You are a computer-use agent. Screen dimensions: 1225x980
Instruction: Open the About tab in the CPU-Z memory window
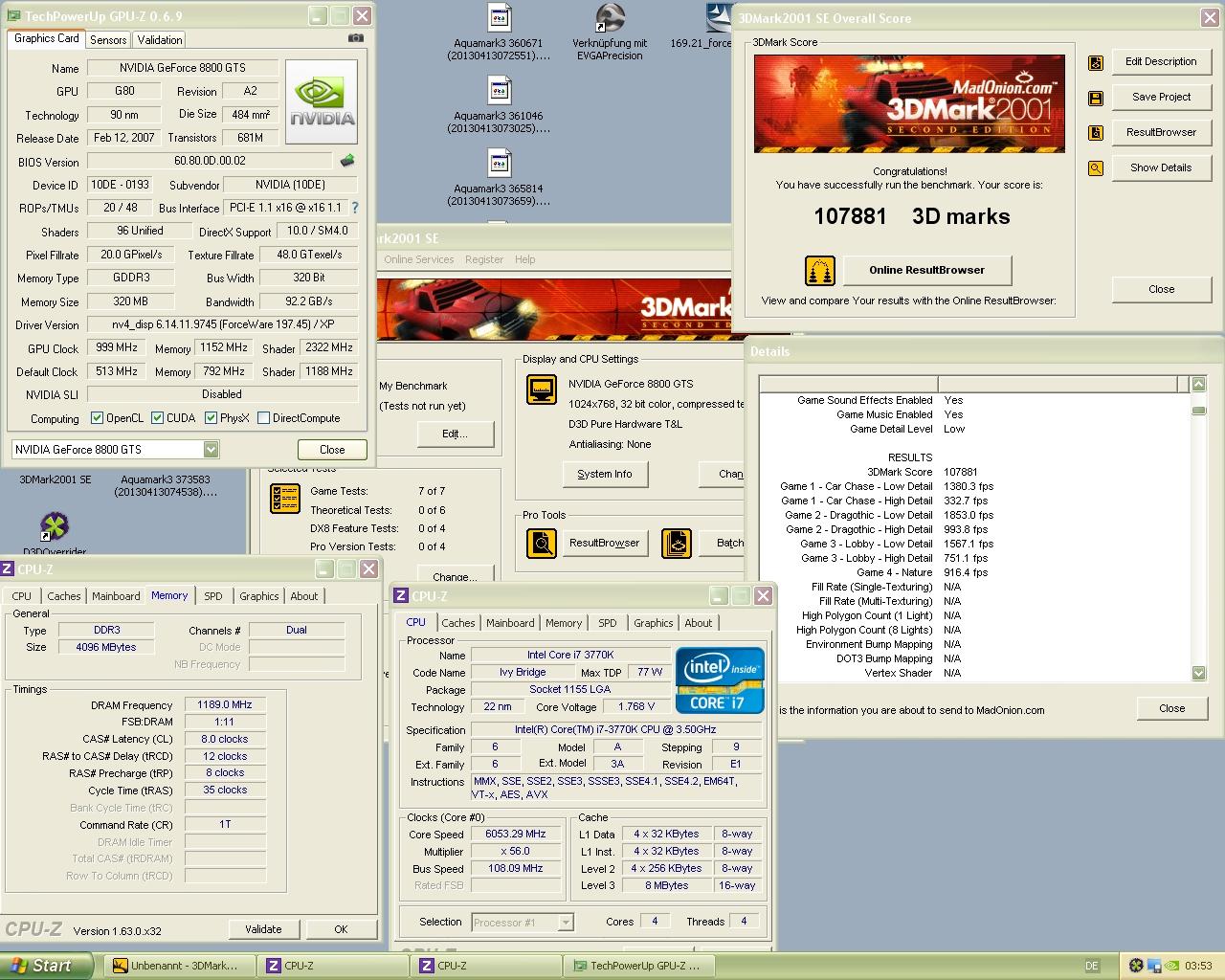304,596
